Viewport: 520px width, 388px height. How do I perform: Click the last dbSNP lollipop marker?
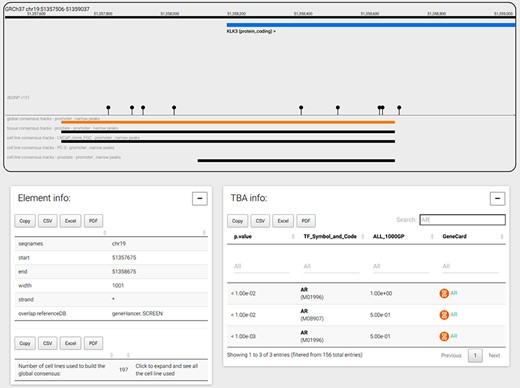coord(399,109)
